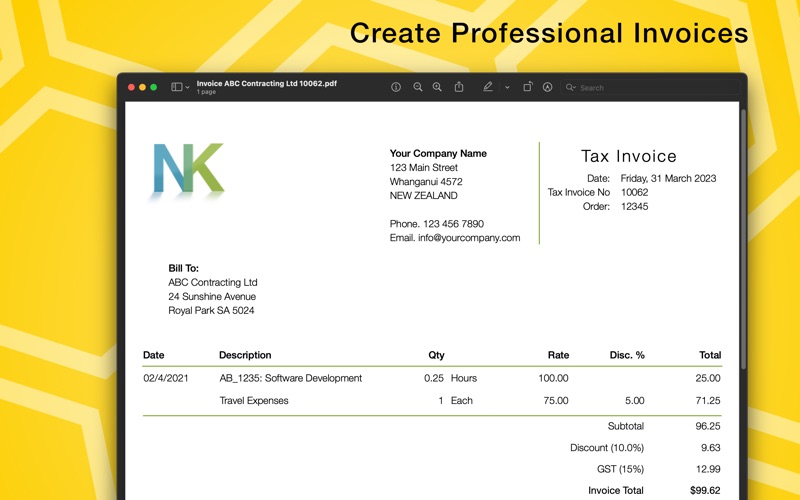The width and height of the screenshot is (800, 500).
Task: Zoom out of the invoice PDF
Action: click(418, 87)
